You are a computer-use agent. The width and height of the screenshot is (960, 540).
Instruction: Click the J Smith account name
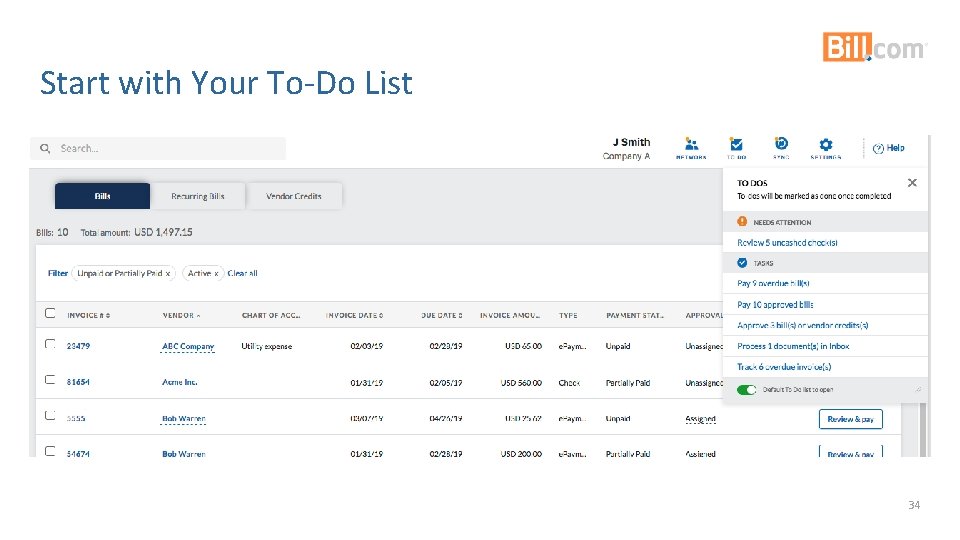tap(632, 142)
